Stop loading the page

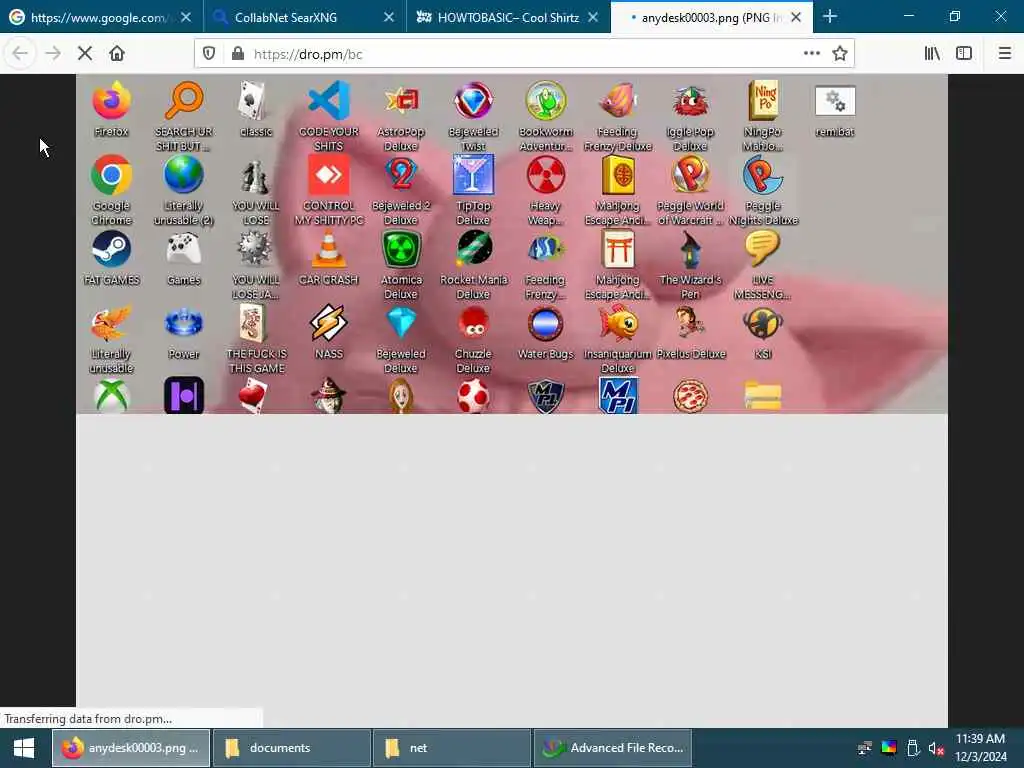point(85,54)
